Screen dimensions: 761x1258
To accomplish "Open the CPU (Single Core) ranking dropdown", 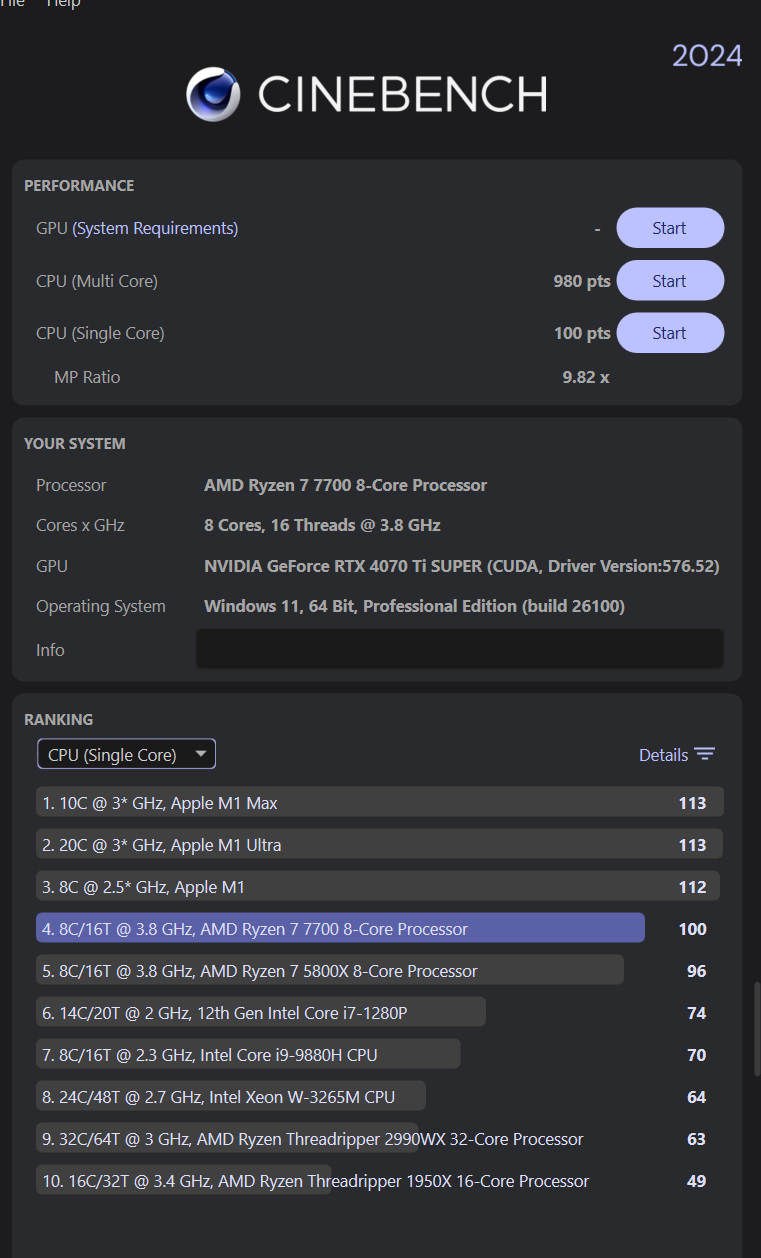I will point(126,755).
